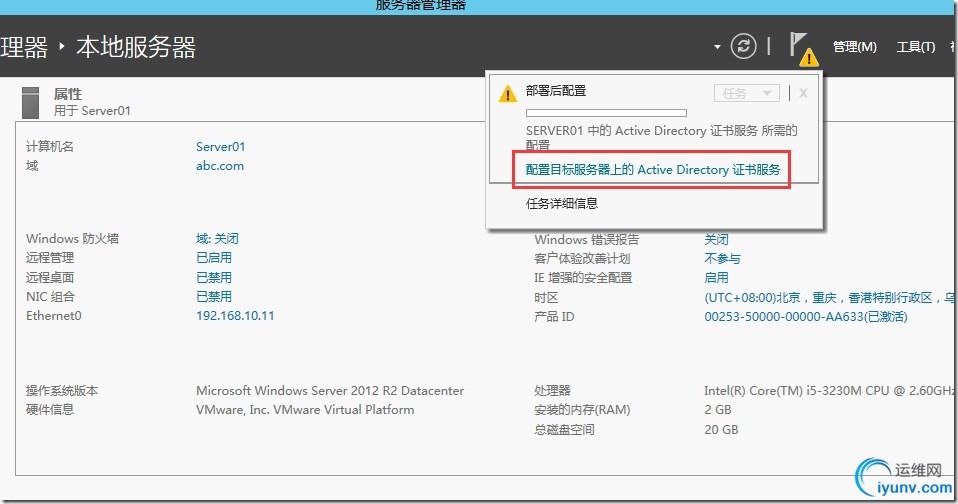Open notifications flag with warning

pos(803,48)
